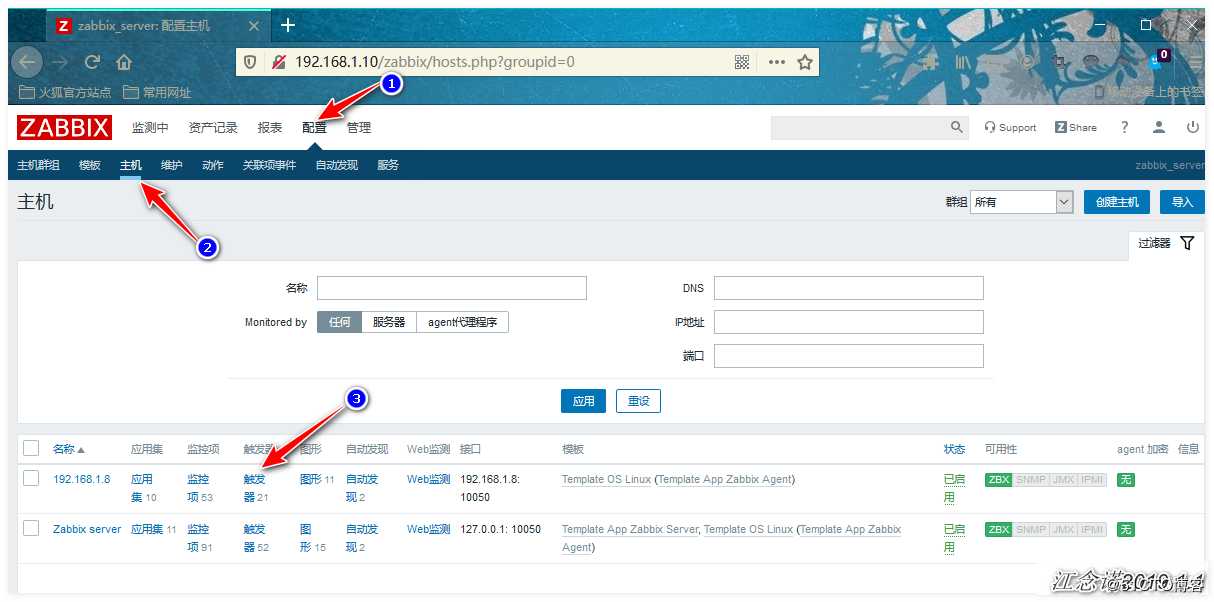Click the ZABBIX logo
The height and width of the screenshot is (602, 1214).
coord(64,128)
